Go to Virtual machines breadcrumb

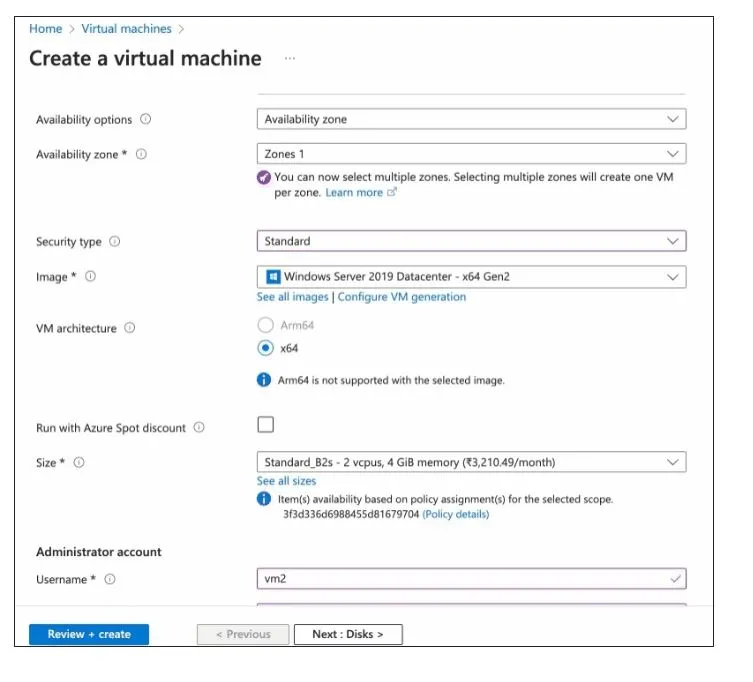[126, 29]
